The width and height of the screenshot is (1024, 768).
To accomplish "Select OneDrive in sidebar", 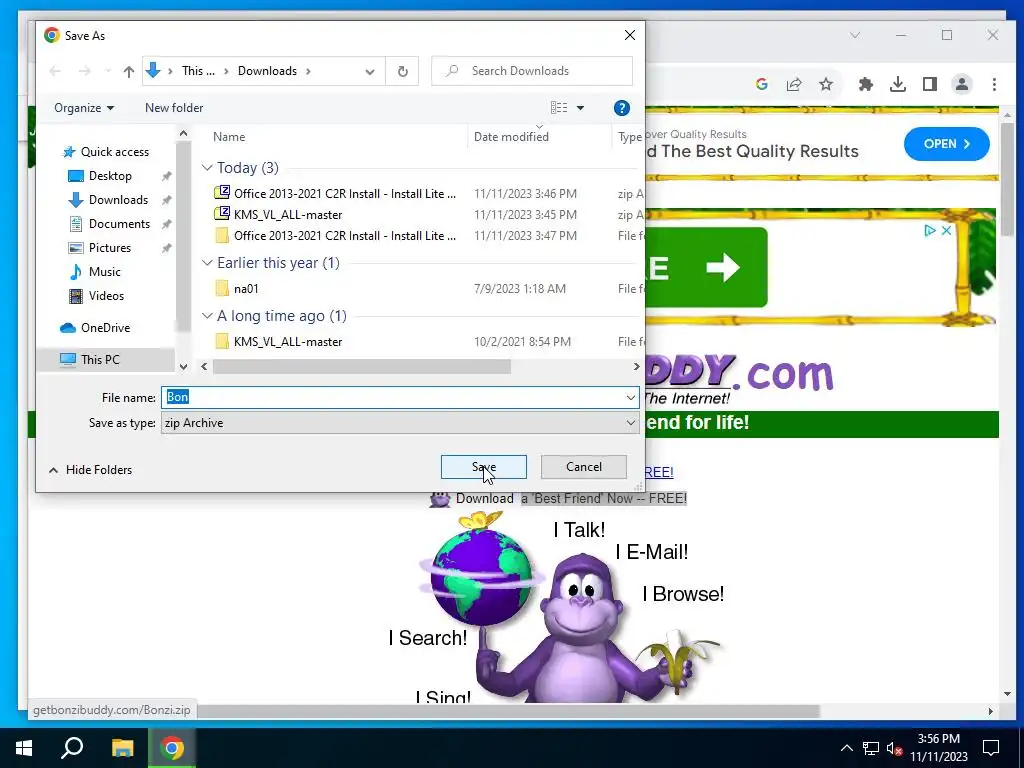I will click(95, 328).
